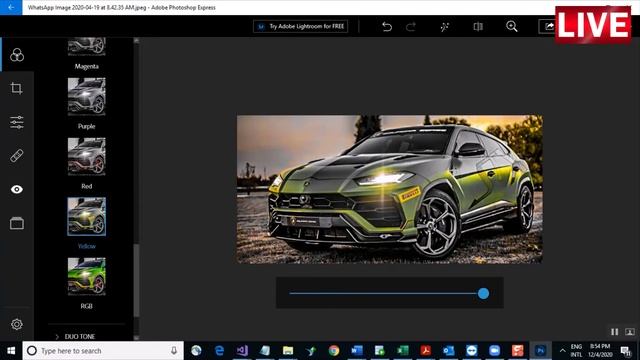Image resolution: width=640 pixels, height=360 pixels.
Task: Click the zoom magnifier icon
Action: tap(511, 27)
